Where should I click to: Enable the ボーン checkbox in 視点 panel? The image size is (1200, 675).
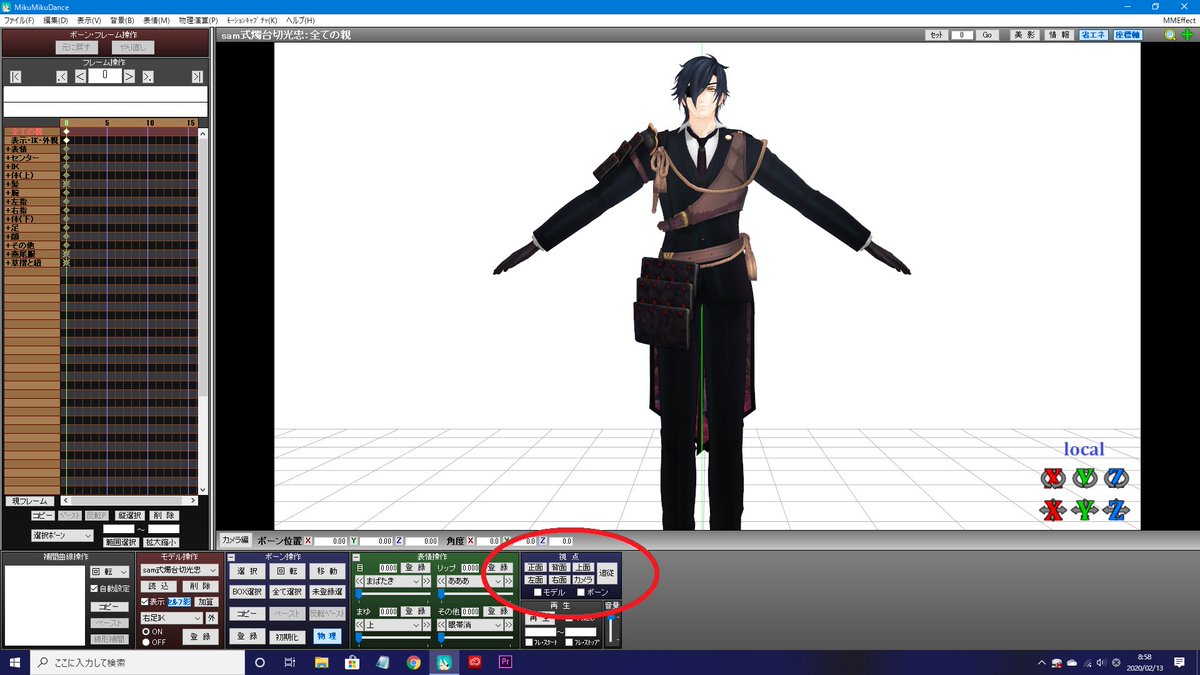580,592
